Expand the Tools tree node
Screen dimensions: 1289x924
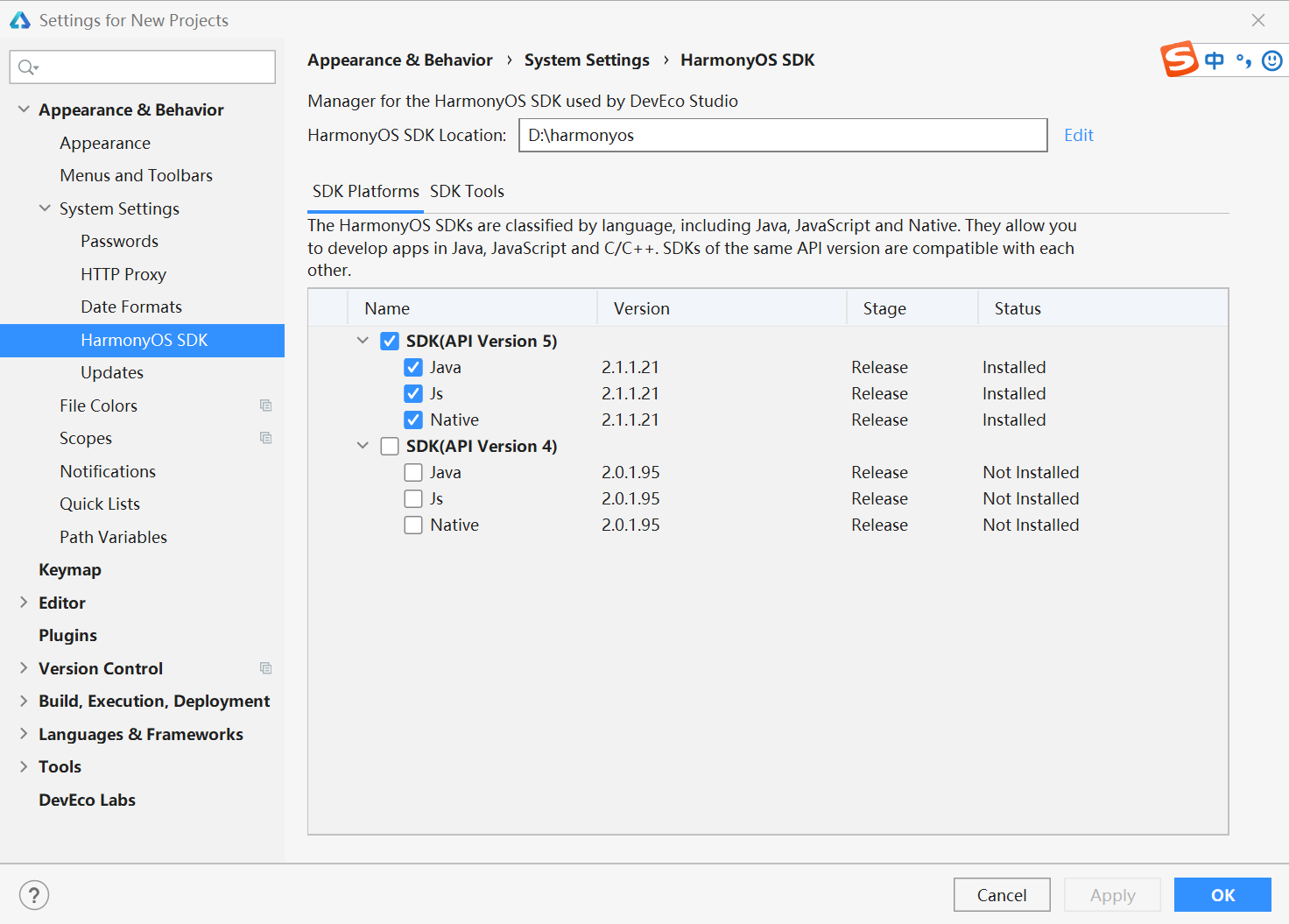[x=24, y=766]
